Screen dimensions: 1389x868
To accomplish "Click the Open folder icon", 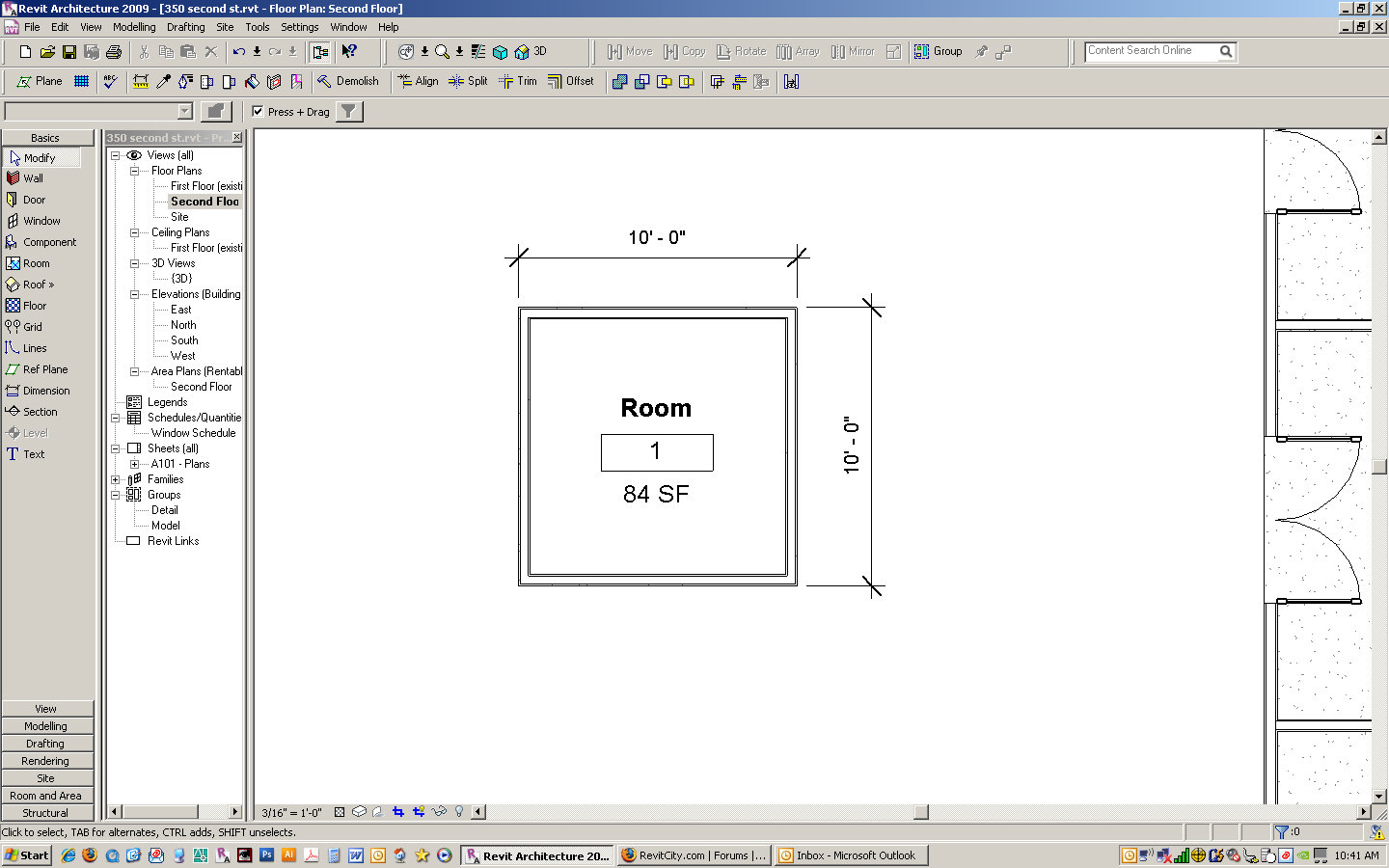I will pos(47,52).
